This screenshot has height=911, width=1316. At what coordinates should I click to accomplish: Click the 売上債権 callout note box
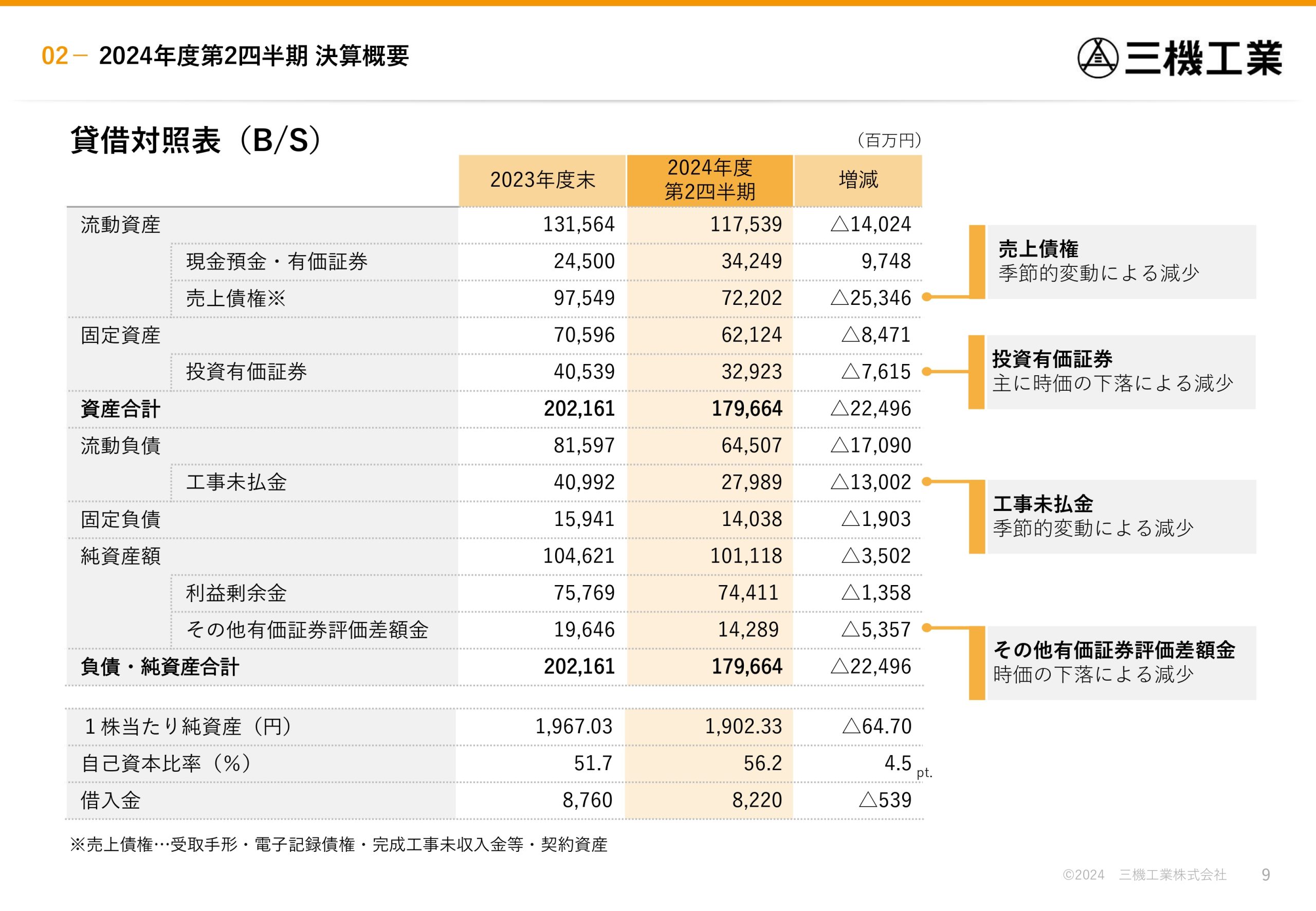tap(1121, 262)
